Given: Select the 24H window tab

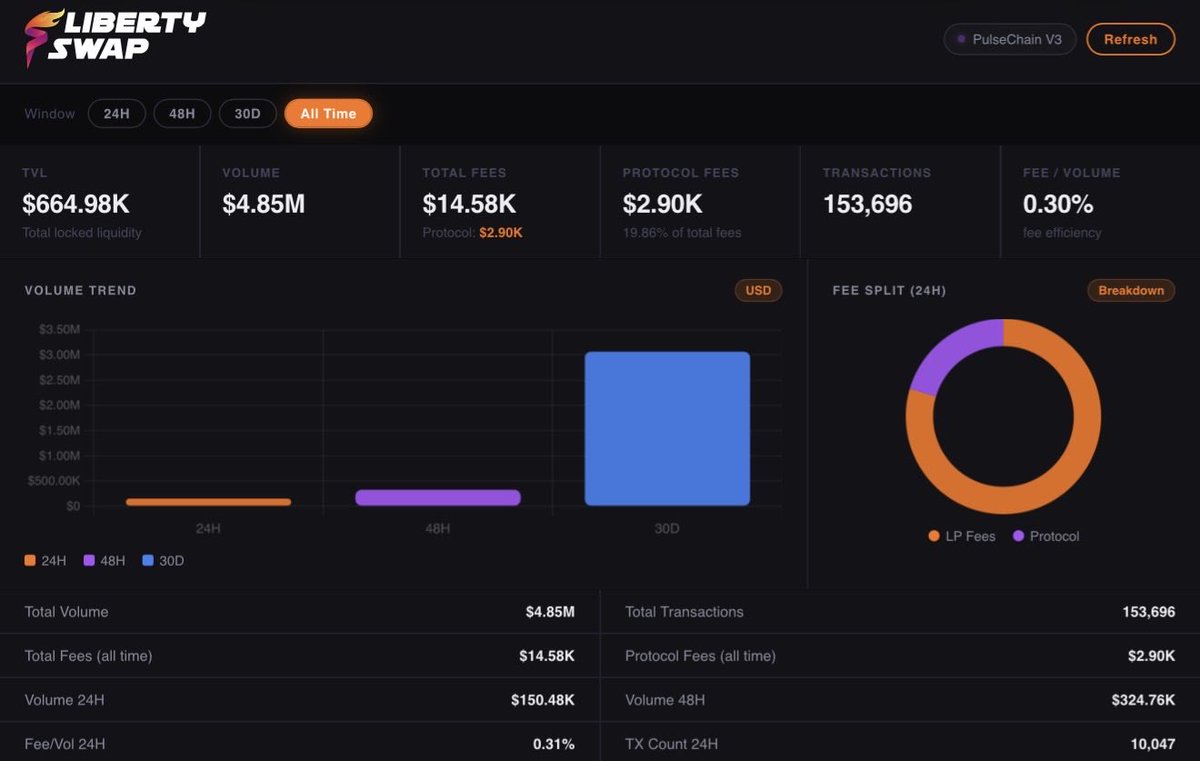Looking at the screenshot, I should coord(117,114).
